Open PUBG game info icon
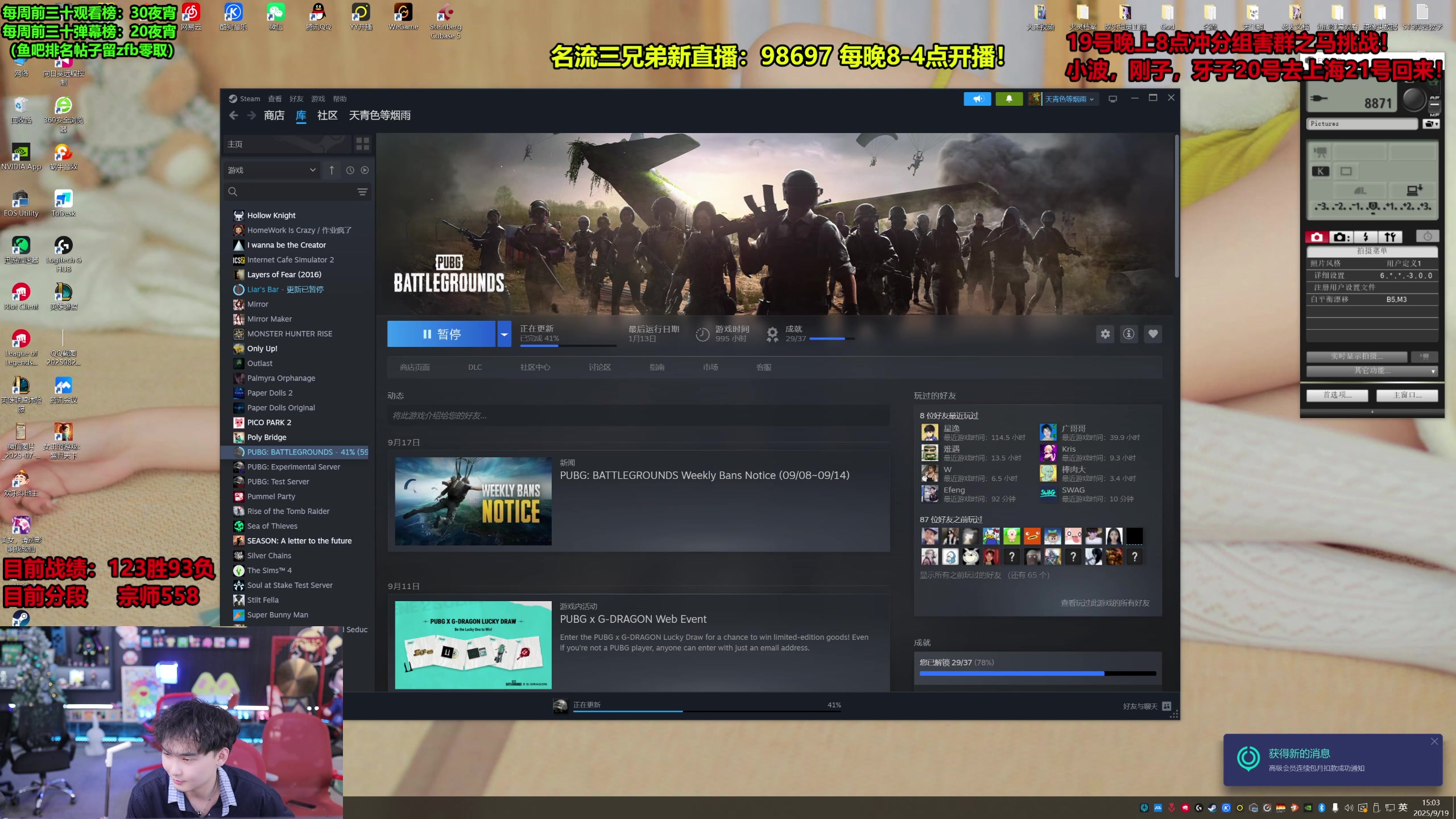 1129,334
